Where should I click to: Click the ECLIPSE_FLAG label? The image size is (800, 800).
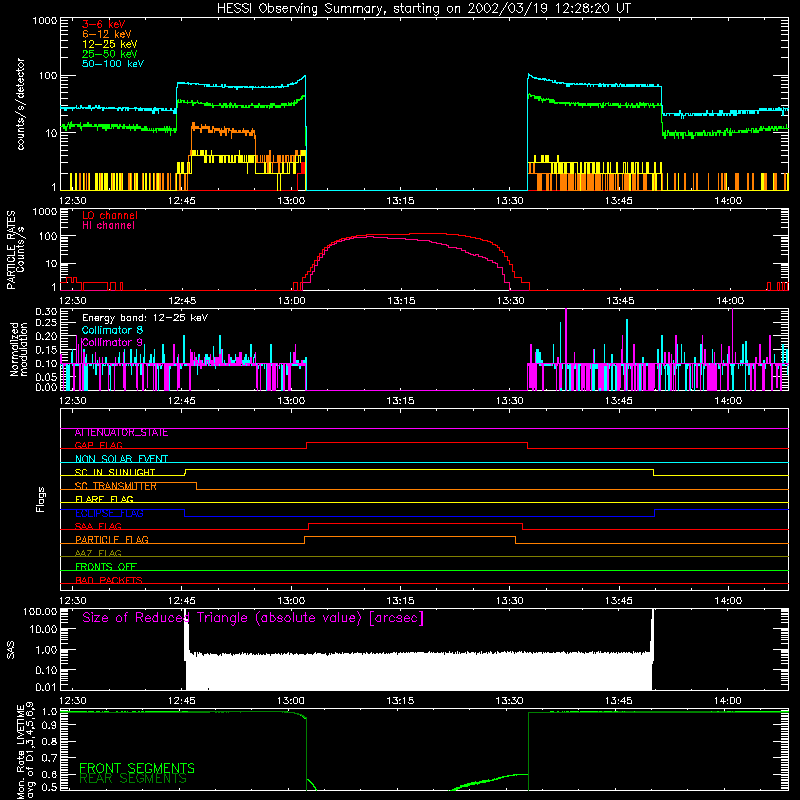(x=109, y=513)
